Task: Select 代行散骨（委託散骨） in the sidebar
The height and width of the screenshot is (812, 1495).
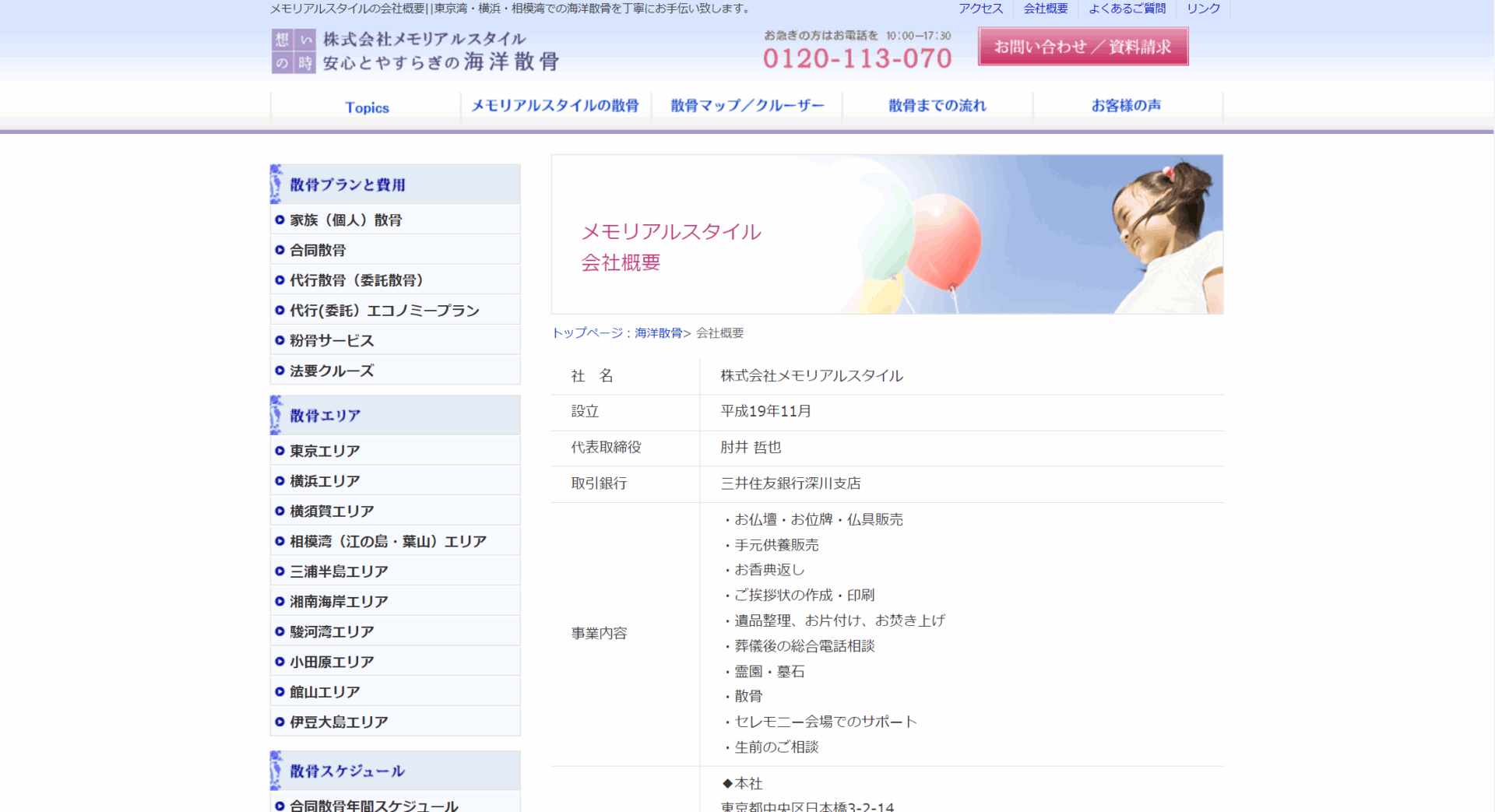Action: point(356,280)
